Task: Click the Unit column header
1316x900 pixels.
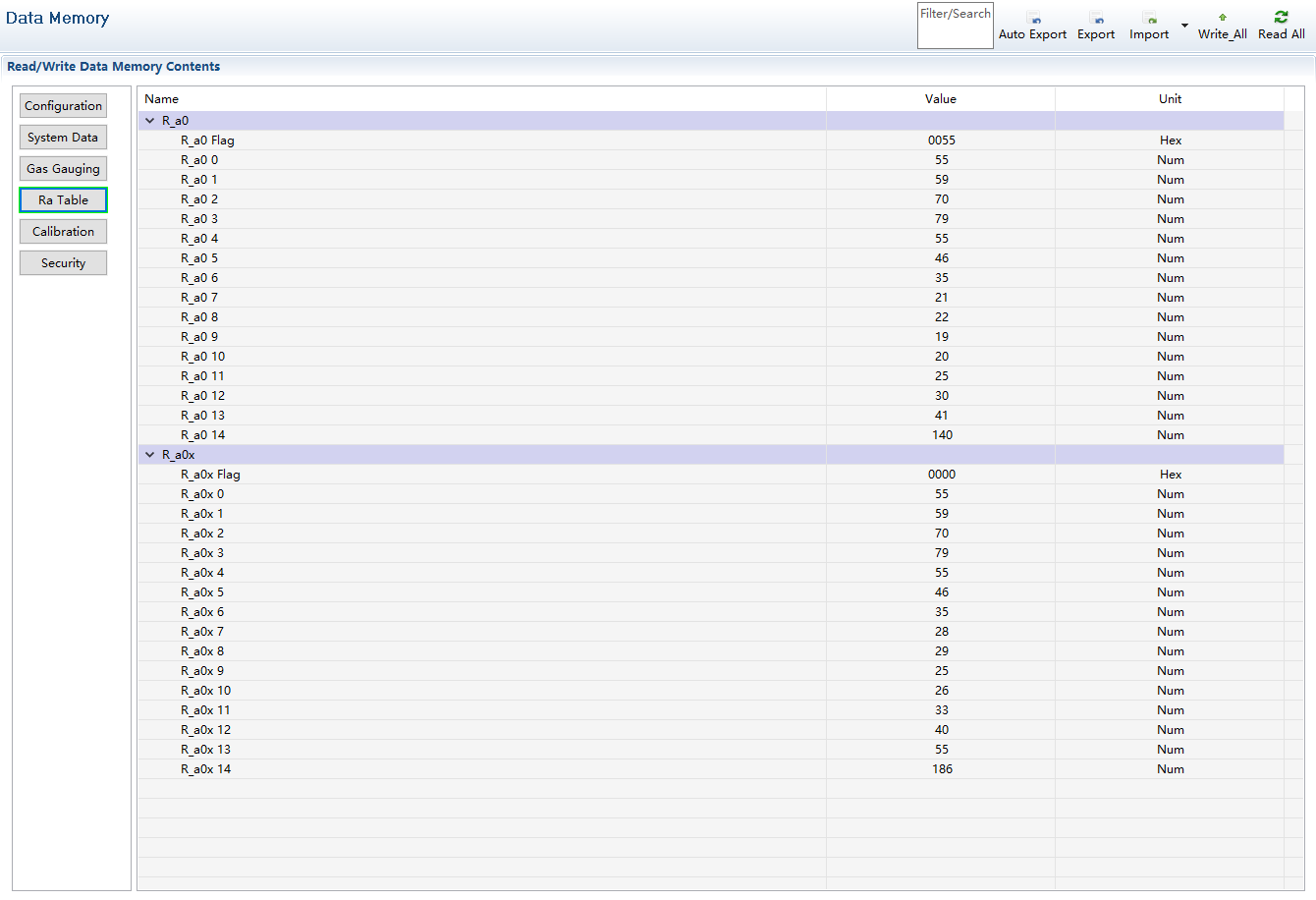Action: tap(1170, 99)
